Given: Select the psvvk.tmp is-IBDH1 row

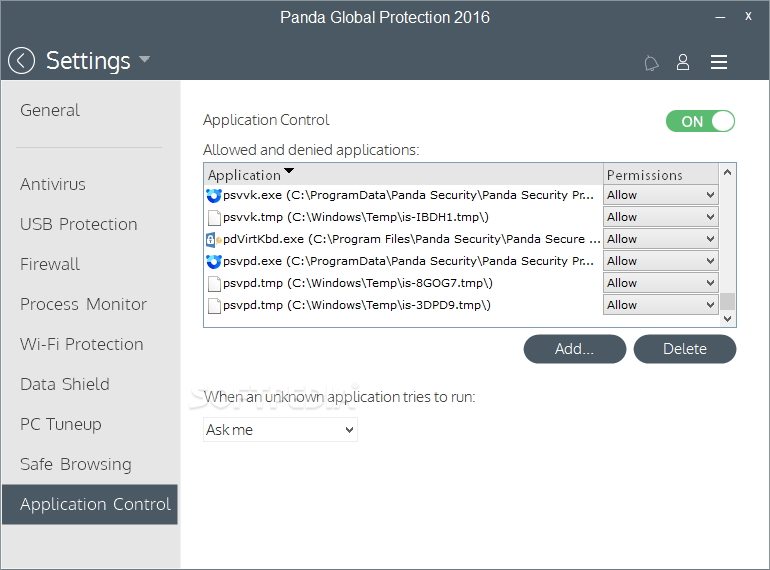Looking at the screenshot, I should click(x=403, y=217).
